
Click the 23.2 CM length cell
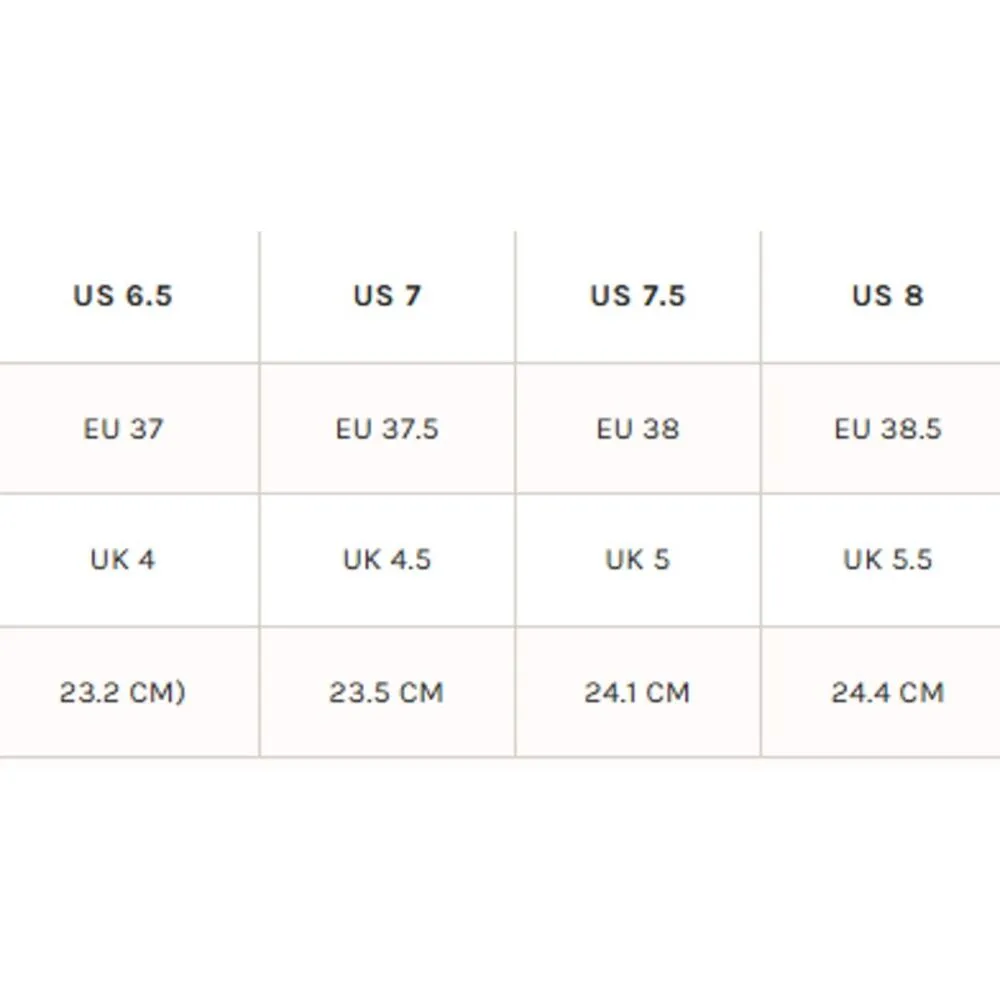click(123, 692)
